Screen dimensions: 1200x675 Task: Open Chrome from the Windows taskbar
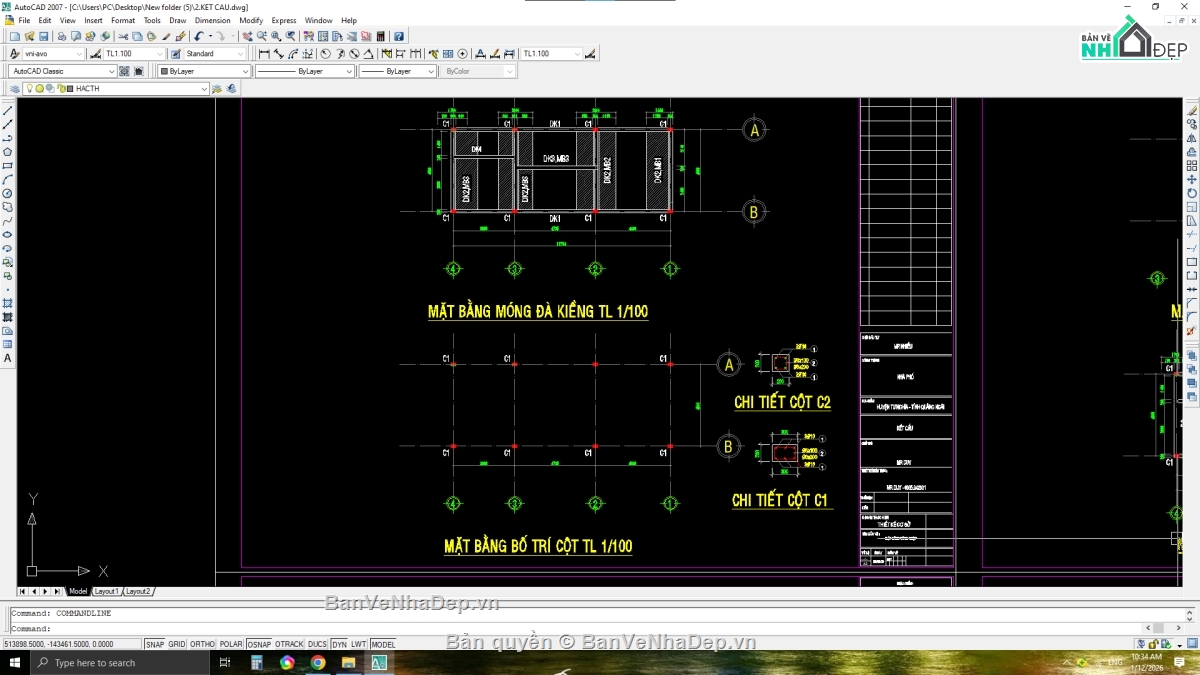318,662
